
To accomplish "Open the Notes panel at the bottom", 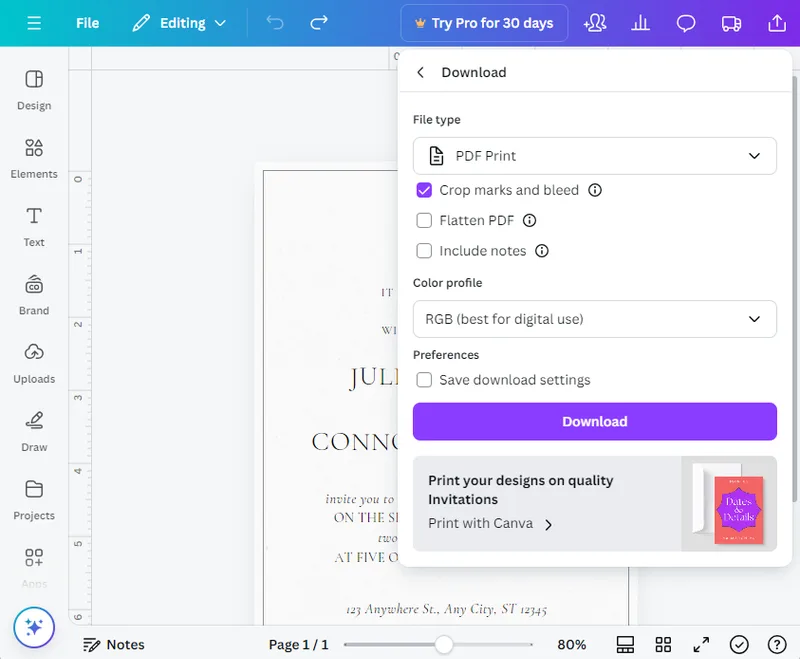I will (x=114, y=645).
